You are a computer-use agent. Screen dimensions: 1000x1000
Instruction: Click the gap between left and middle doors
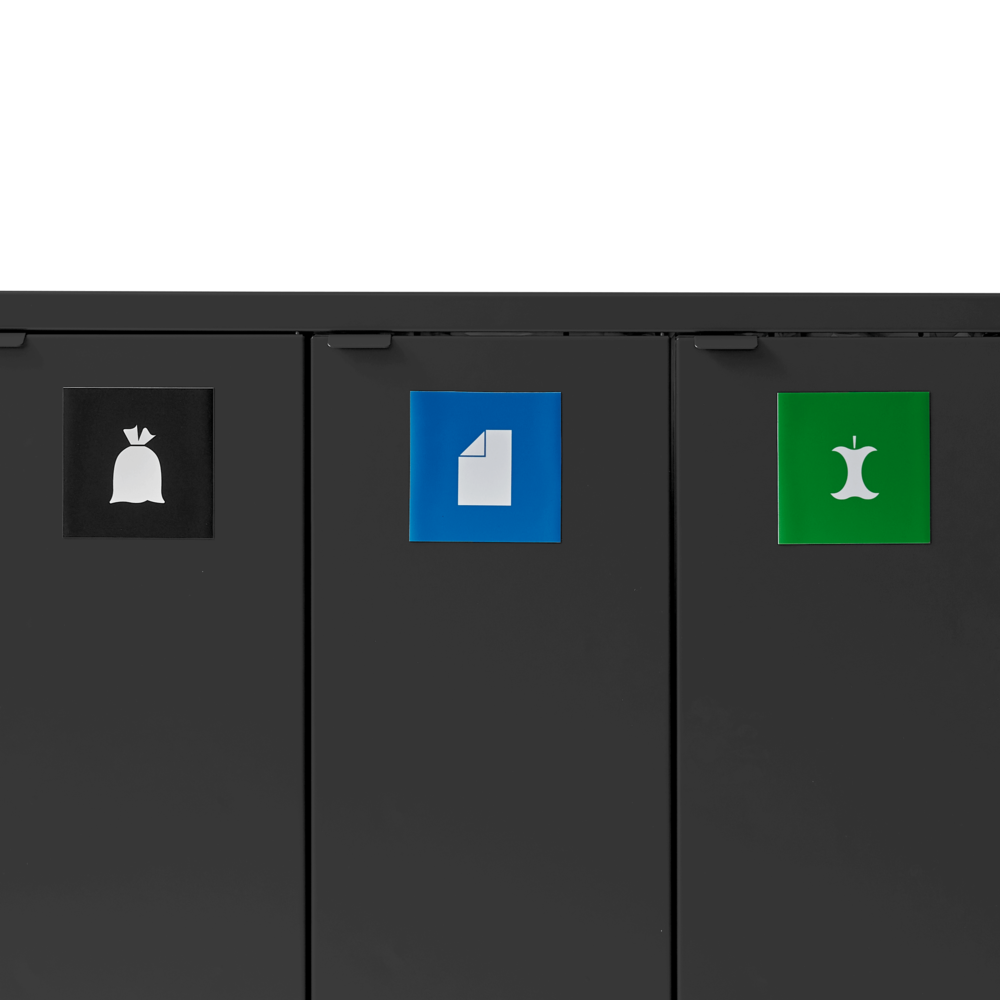[x=307, y=666]
